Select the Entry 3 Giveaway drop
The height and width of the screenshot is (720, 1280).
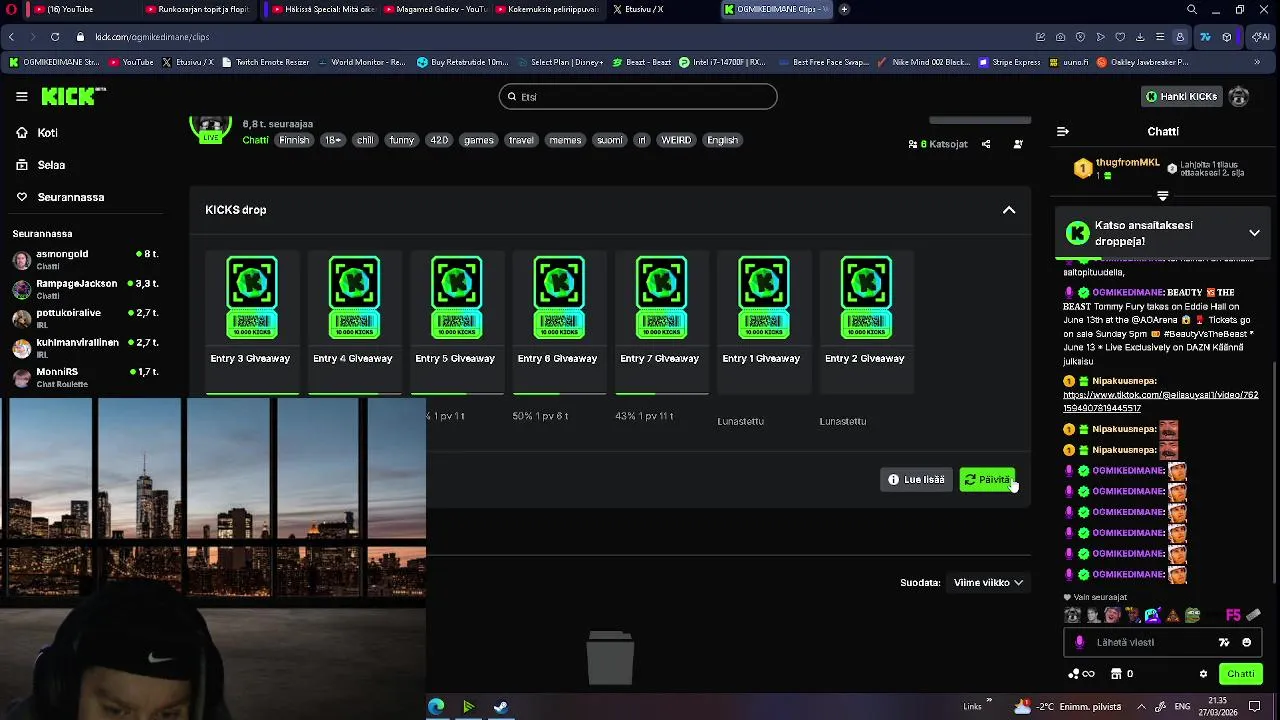click(251, 320)
